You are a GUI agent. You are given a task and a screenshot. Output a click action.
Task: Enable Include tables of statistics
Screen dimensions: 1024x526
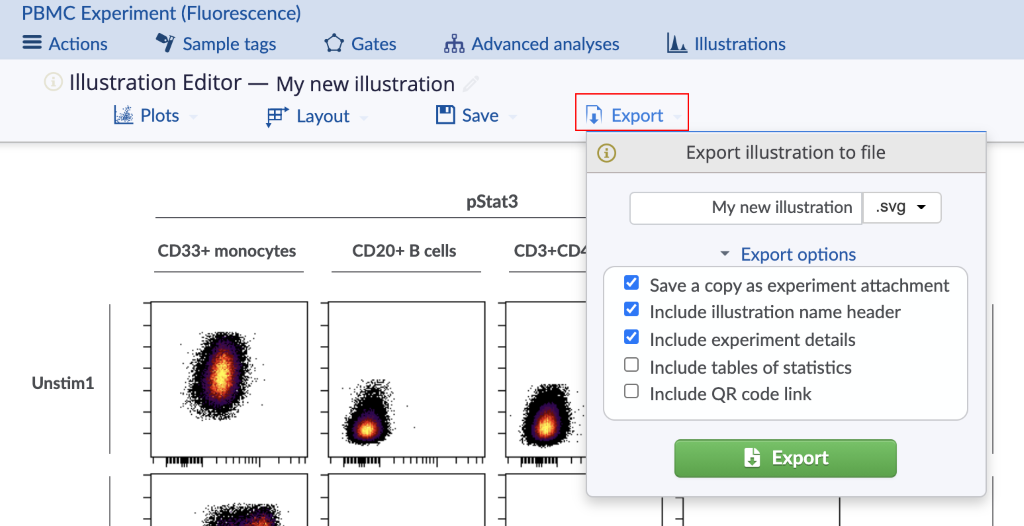(x=631, y=365)
